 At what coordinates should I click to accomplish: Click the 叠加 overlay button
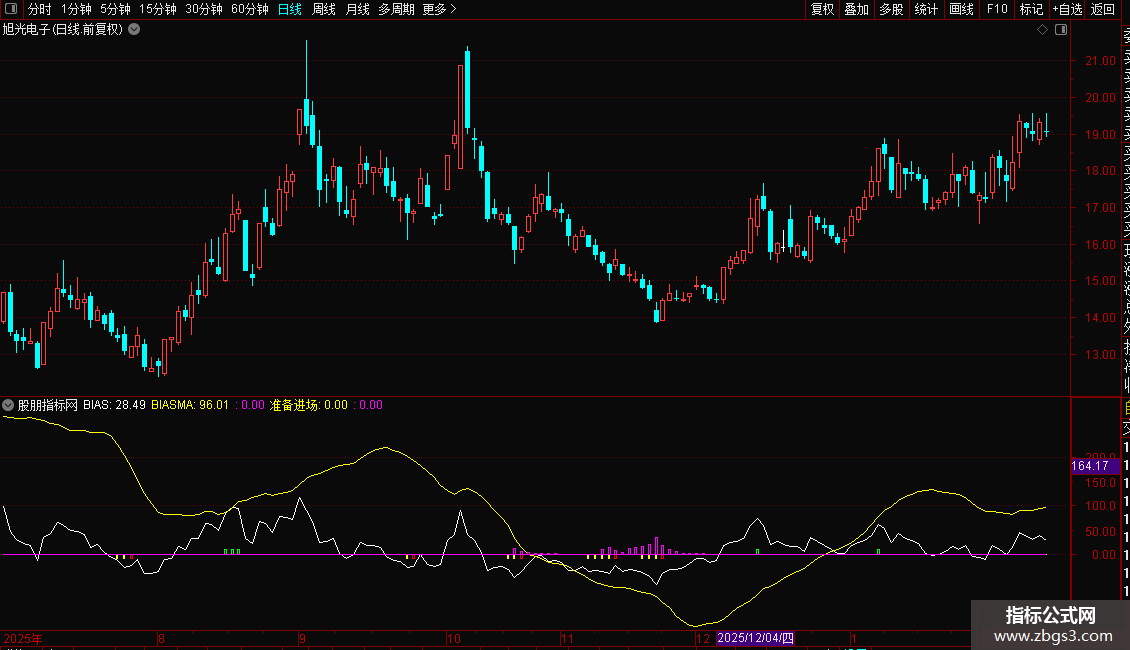856,9
